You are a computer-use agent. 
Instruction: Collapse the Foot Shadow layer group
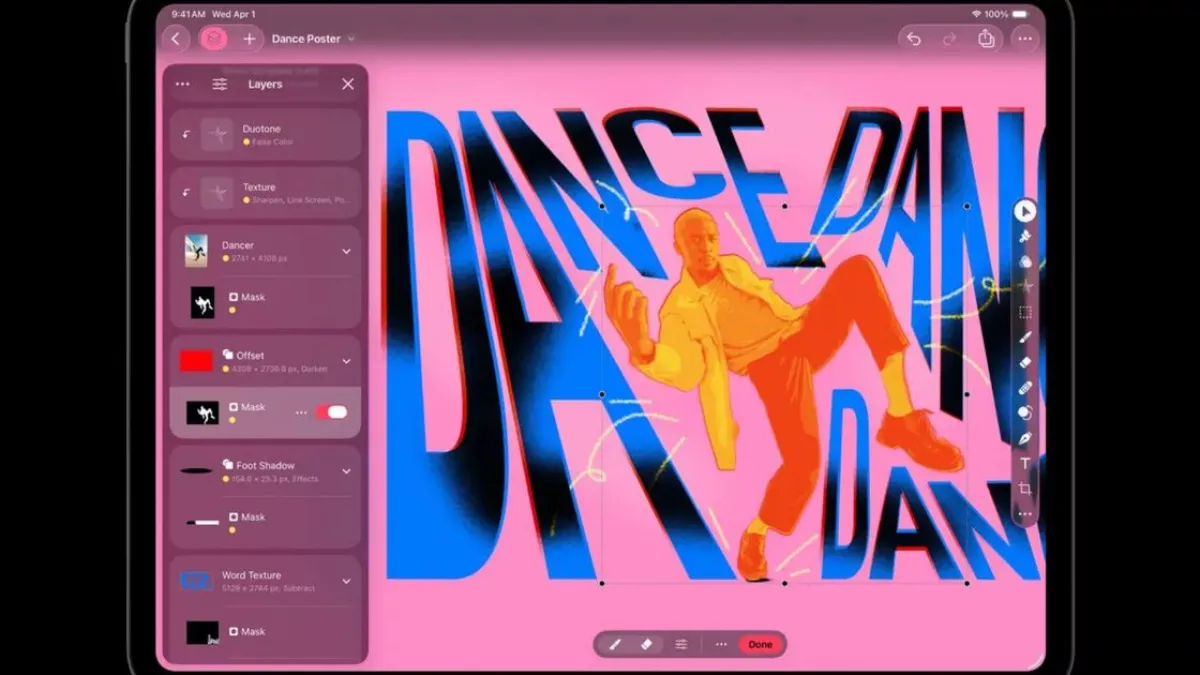click(x=346, y=471)
